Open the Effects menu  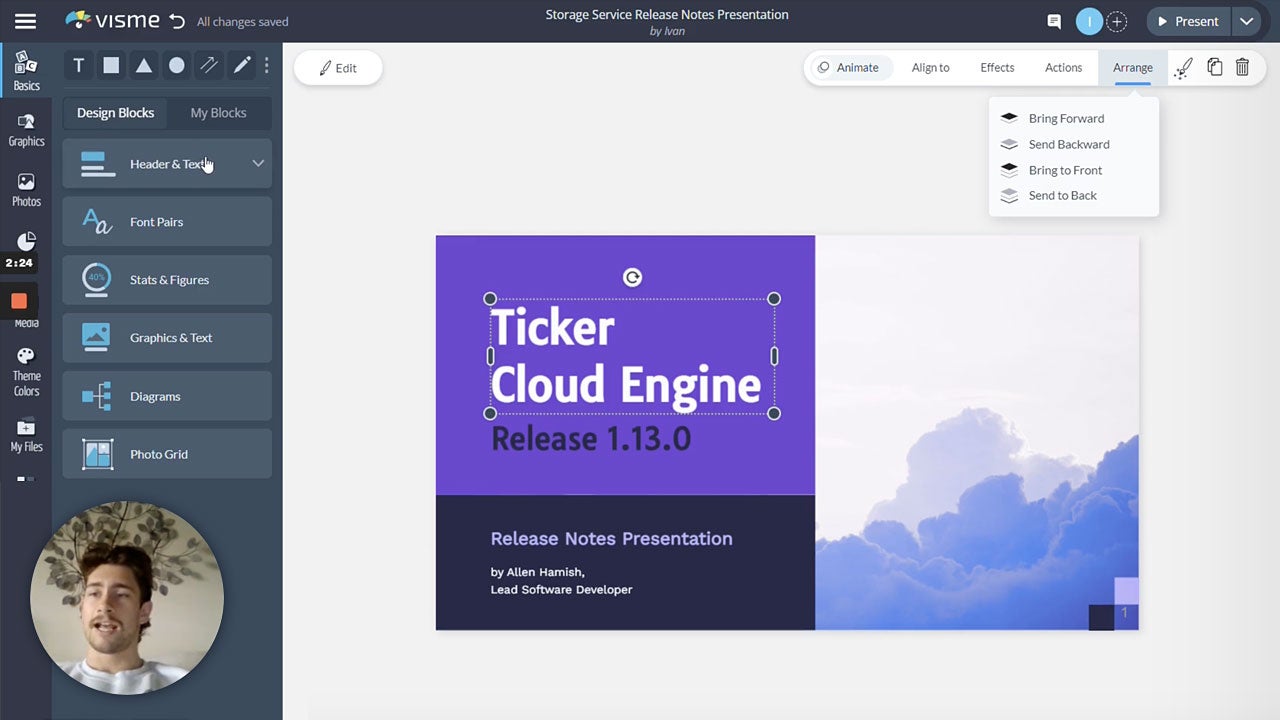(x=997, y=68)
